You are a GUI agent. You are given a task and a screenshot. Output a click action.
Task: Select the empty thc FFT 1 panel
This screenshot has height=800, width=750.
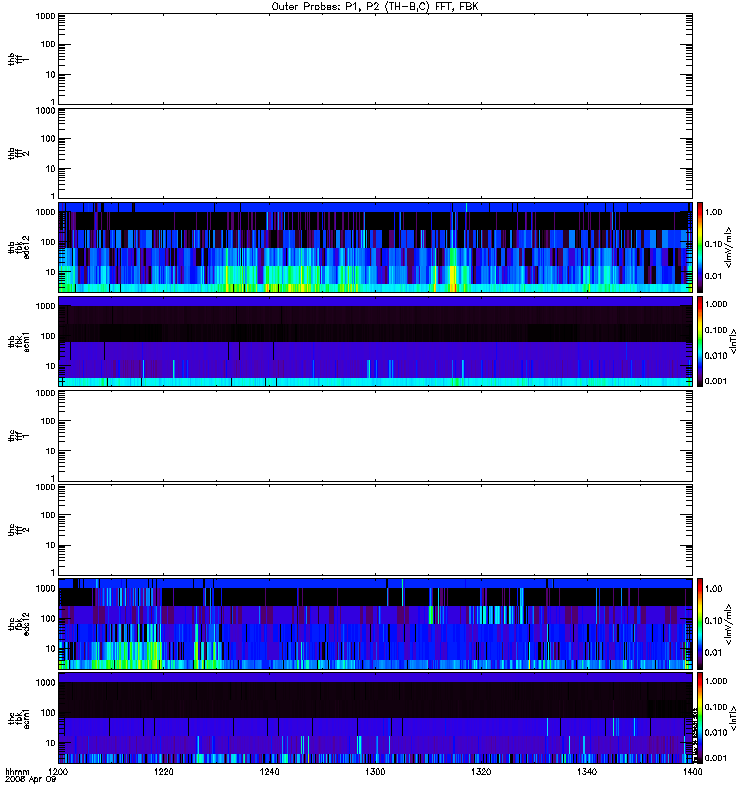click(x=375, y=436)
